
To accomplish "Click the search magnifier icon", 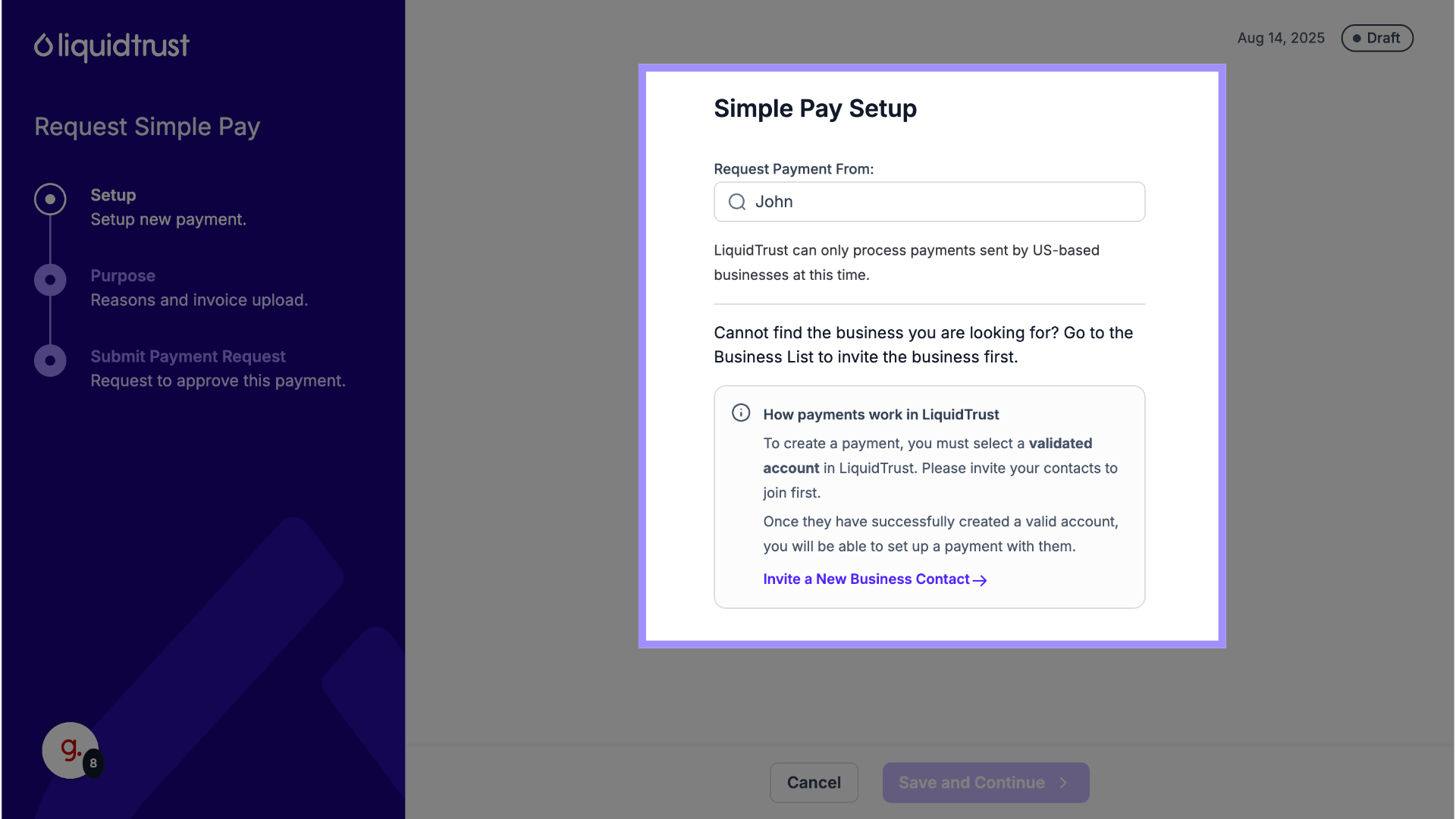I will pyautogui.click(x=737, y=202).
